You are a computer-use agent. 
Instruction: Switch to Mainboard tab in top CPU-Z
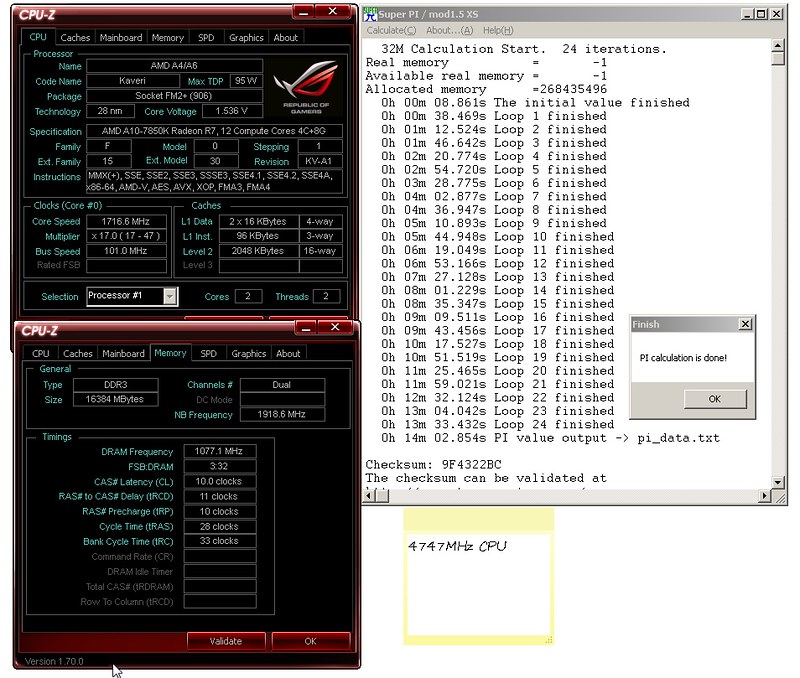(121, 38)
